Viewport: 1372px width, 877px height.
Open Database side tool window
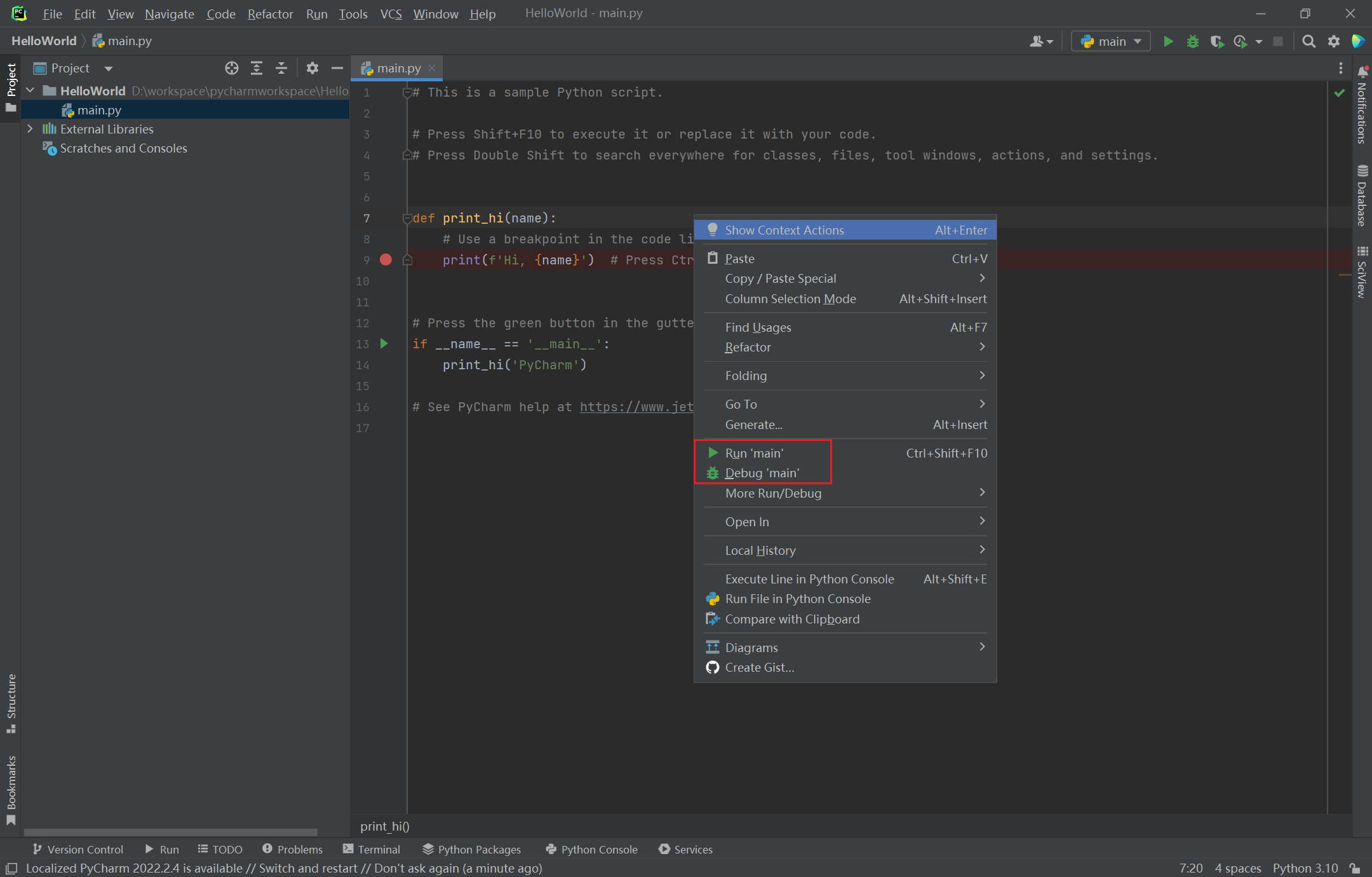coord(1362,196)
